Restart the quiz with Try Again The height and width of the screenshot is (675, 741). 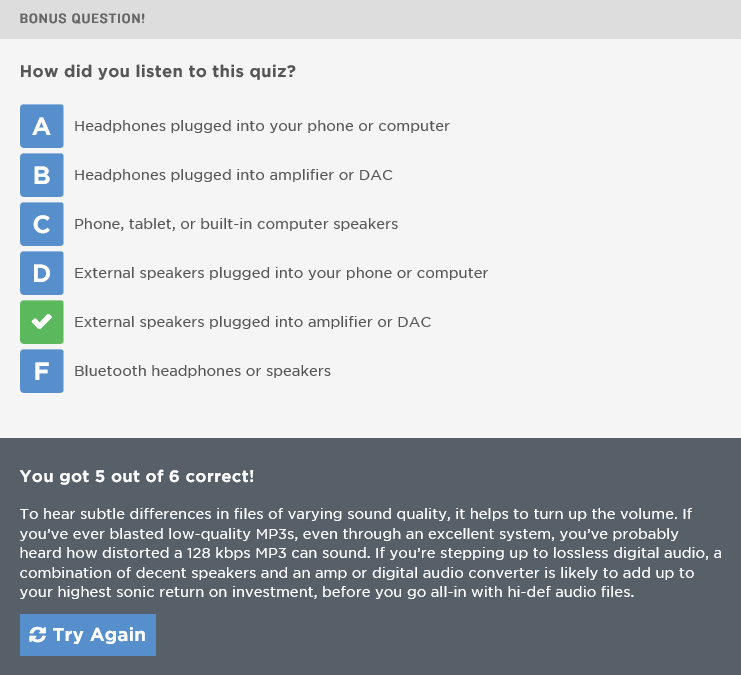coord(88,635)
